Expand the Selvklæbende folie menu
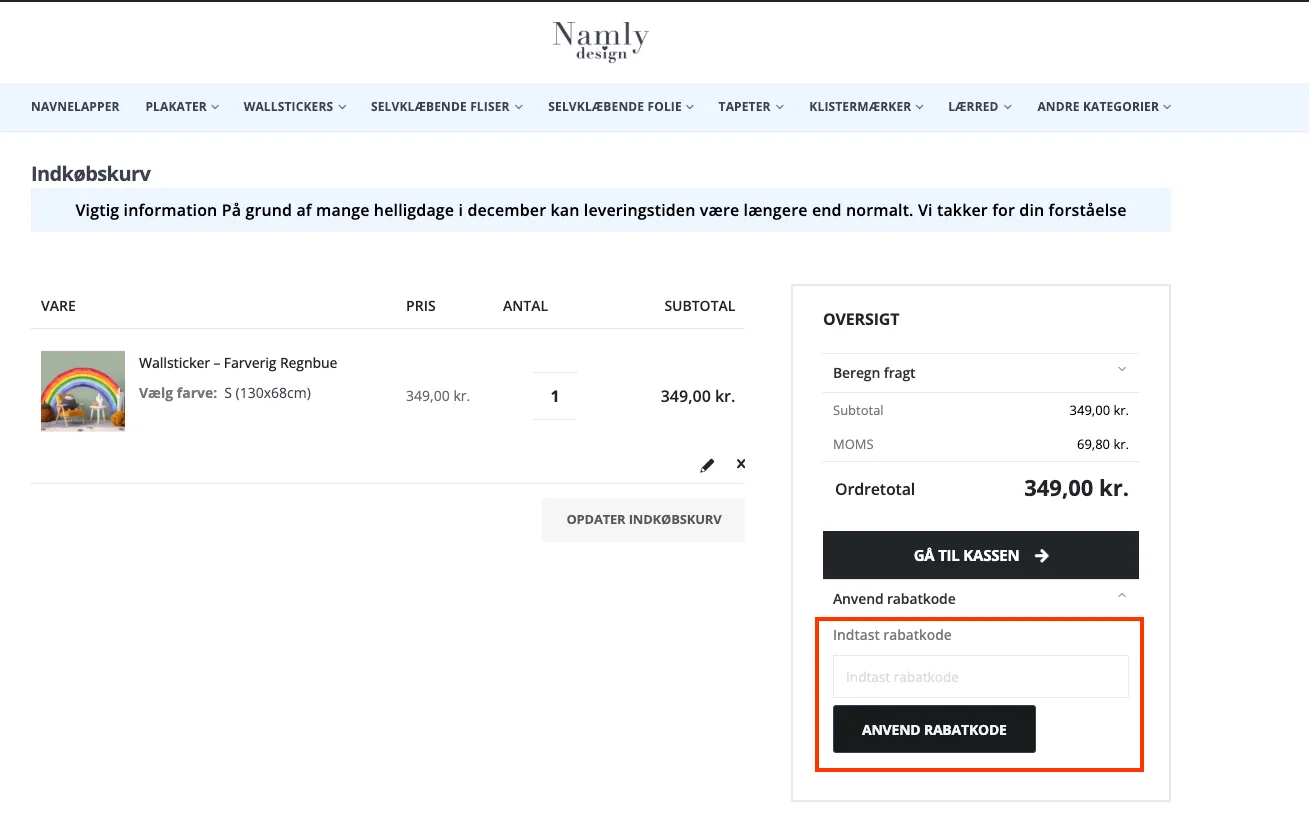This screenshot has height=831, width=1309. coord(620,107)
